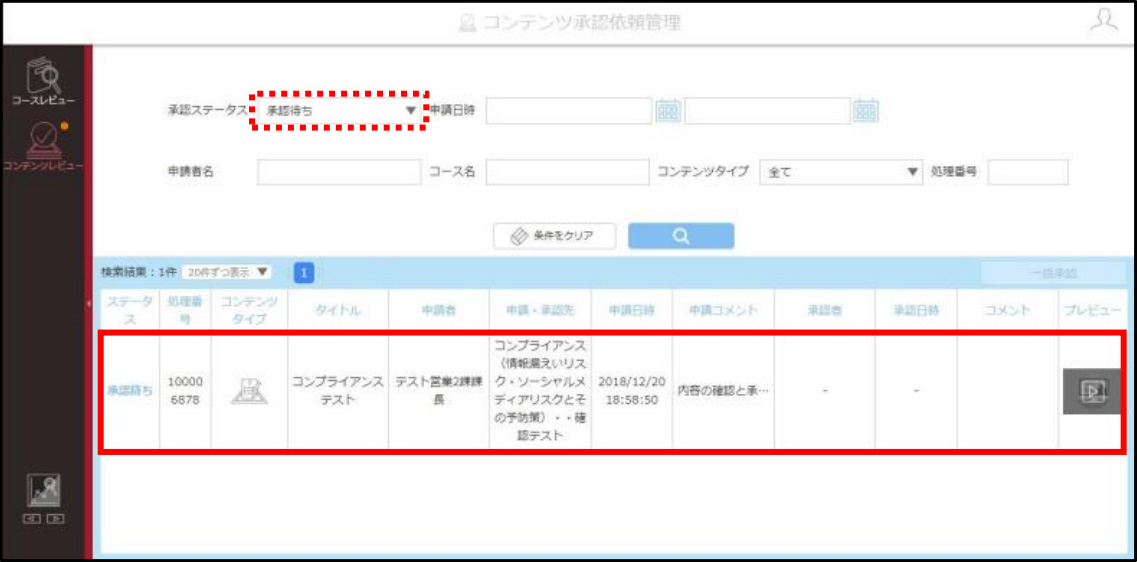Viewport: 1137px width, 562px height.
Task: Click the user profile icon in header
Action: pos(1104,21)
